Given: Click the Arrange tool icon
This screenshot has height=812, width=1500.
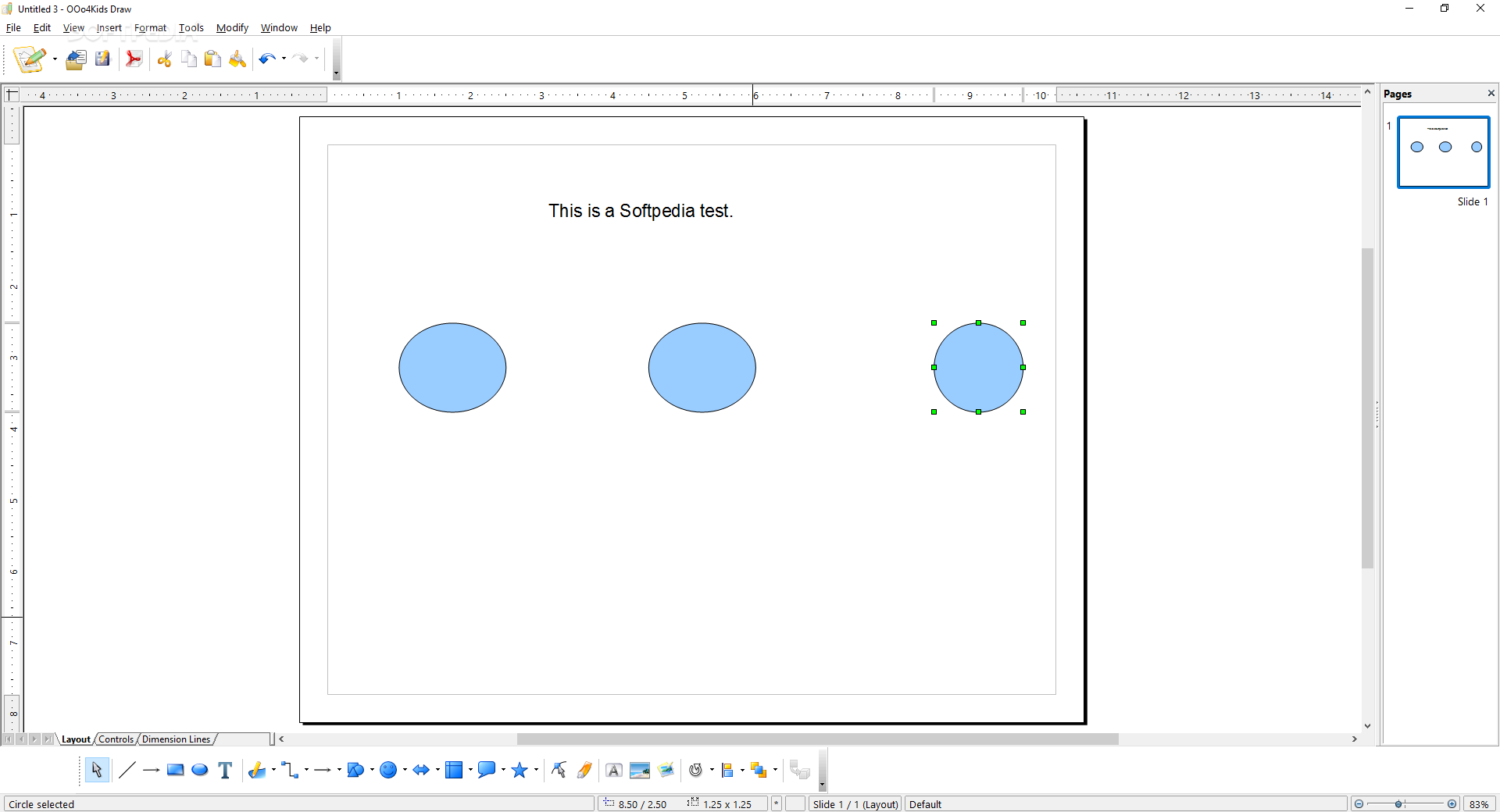Looking at the screenshot, I should pos(759,771).
